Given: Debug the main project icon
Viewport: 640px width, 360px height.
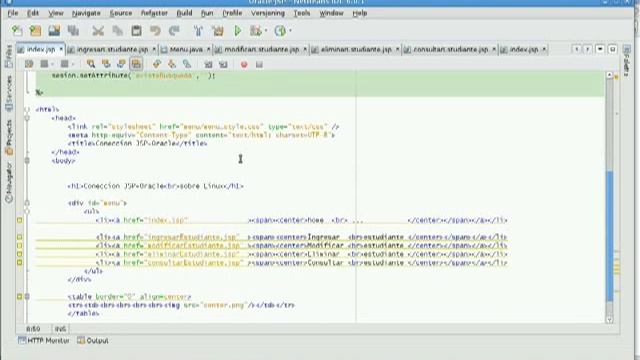Looking at the screenshot, I should coord(256,31).
